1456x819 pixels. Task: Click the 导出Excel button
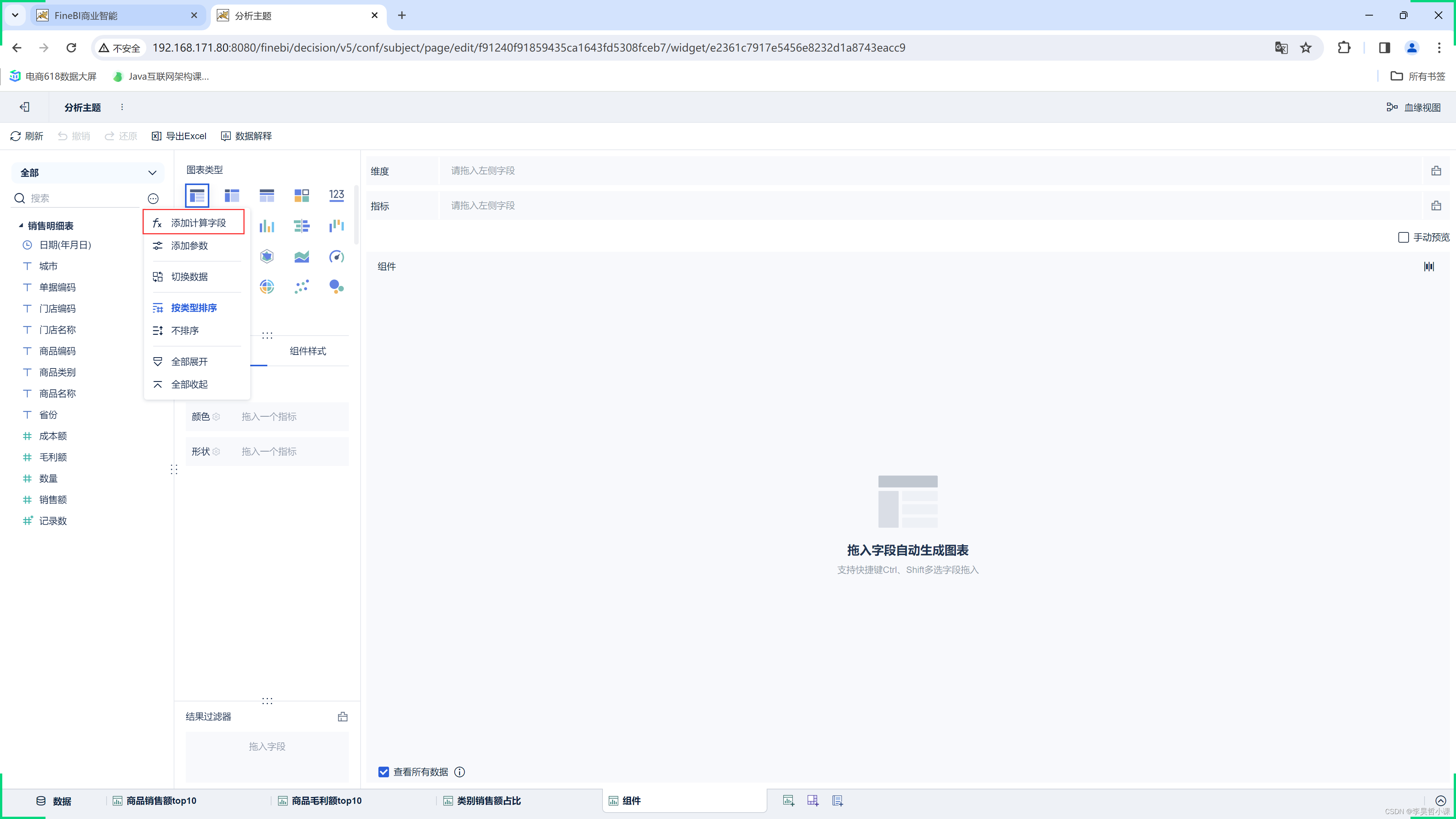pyautogui.click(x=179, y=136)
